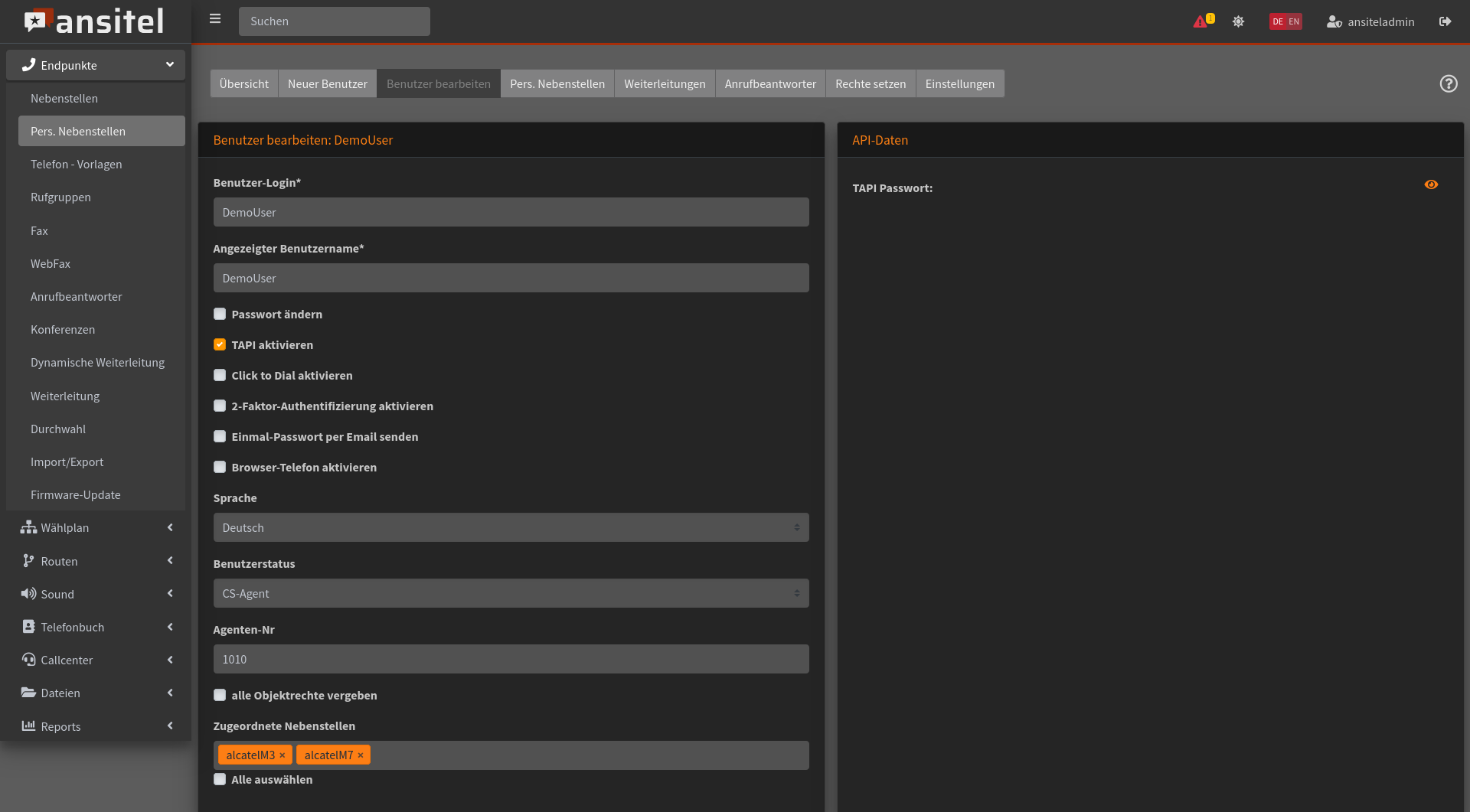Open the Benutzerstatus dropdown
The width and height of the screenshot is (1470, 812).
tap(511, 593)
